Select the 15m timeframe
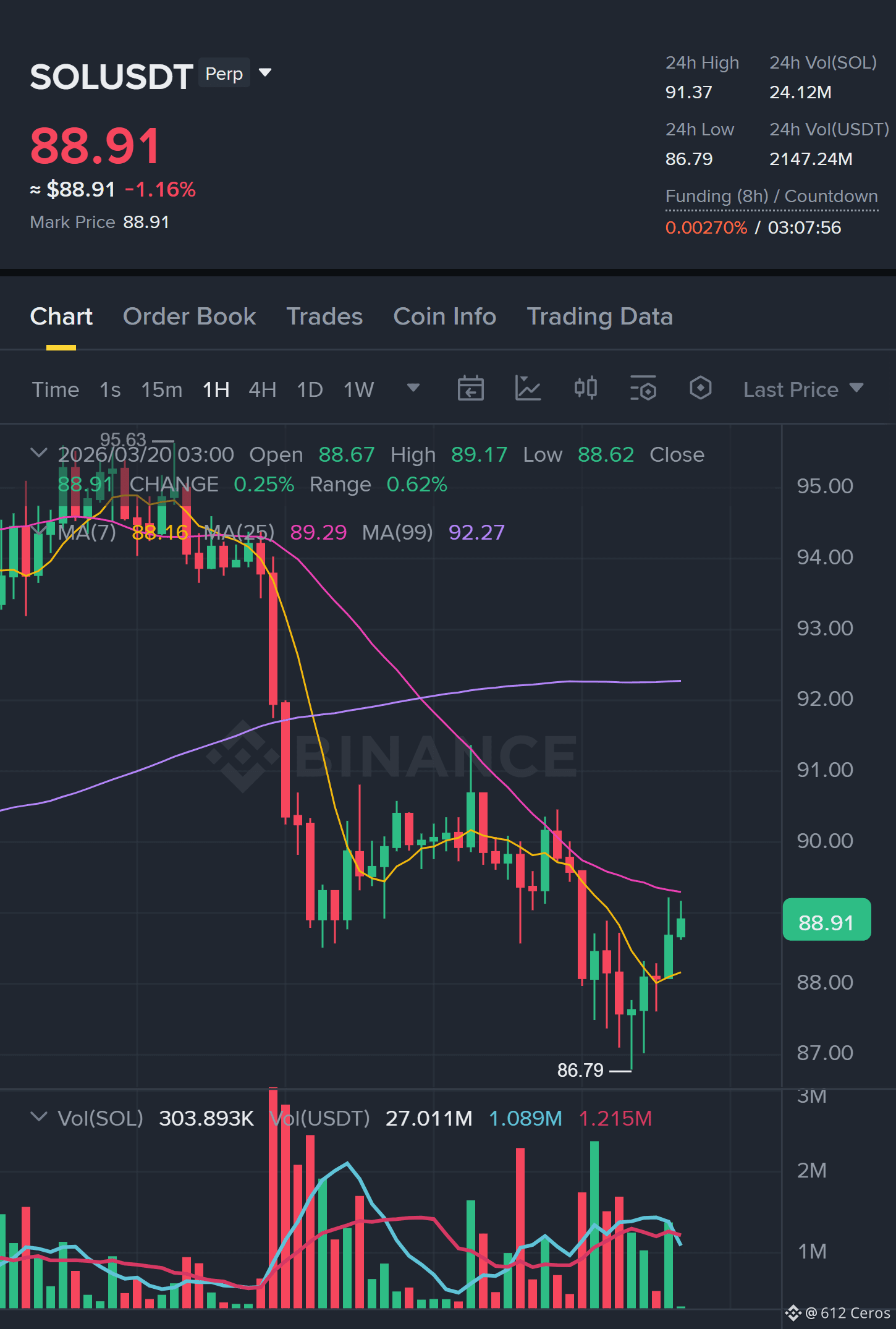Viewport: 896px width, 1329px height. [x=162, y=390]
